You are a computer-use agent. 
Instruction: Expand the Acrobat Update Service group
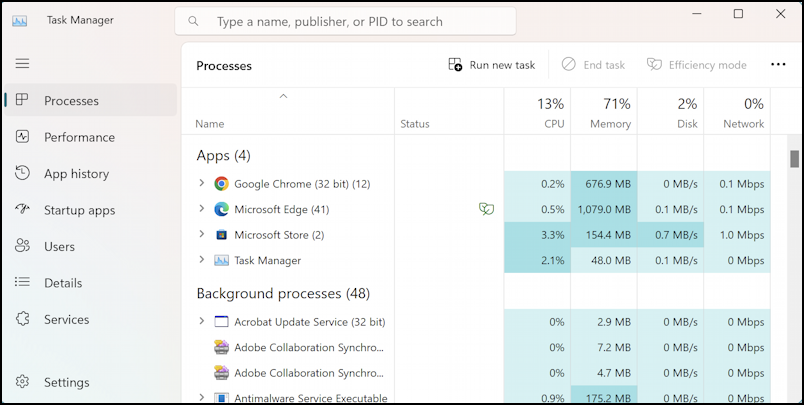click(202, 321)
